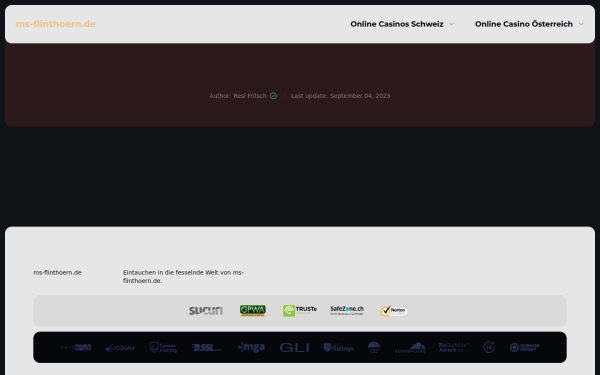Viewport: 600px width, 375px height.
Task: Open the Gordon Moody logo
Action: (x=524, y=347)
